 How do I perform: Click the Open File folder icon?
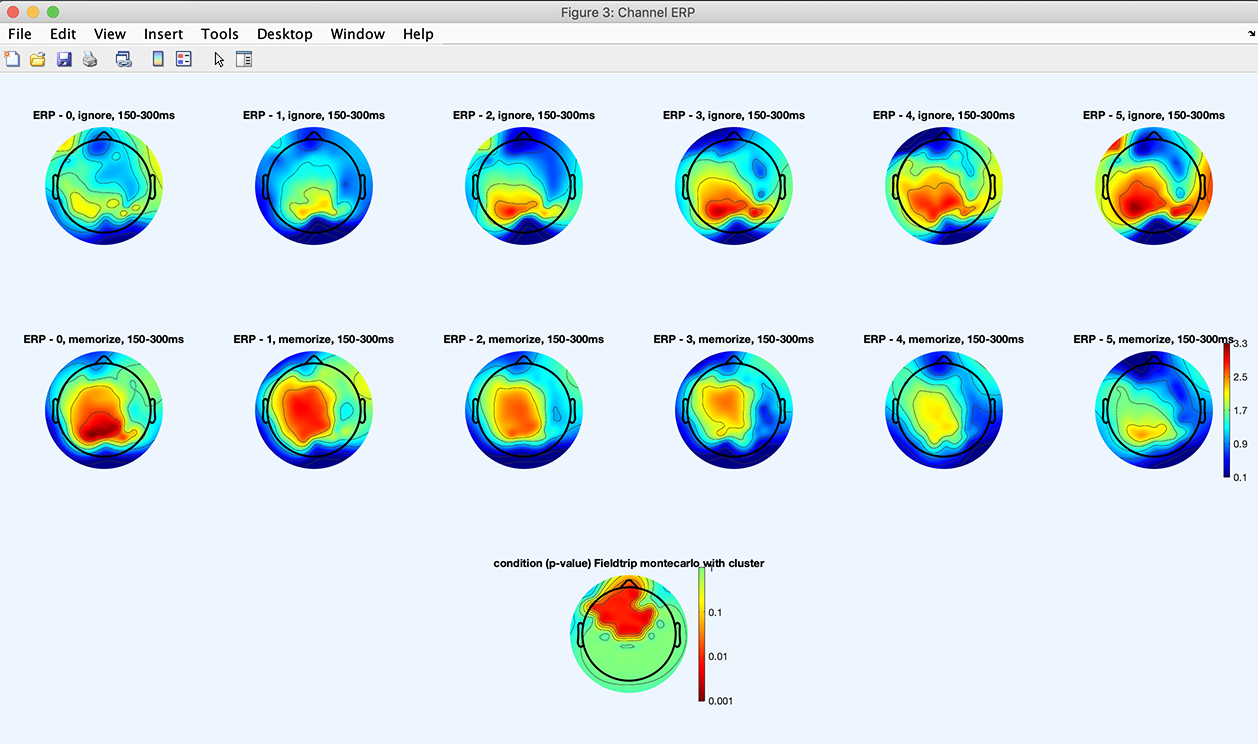tap(38, 59)
